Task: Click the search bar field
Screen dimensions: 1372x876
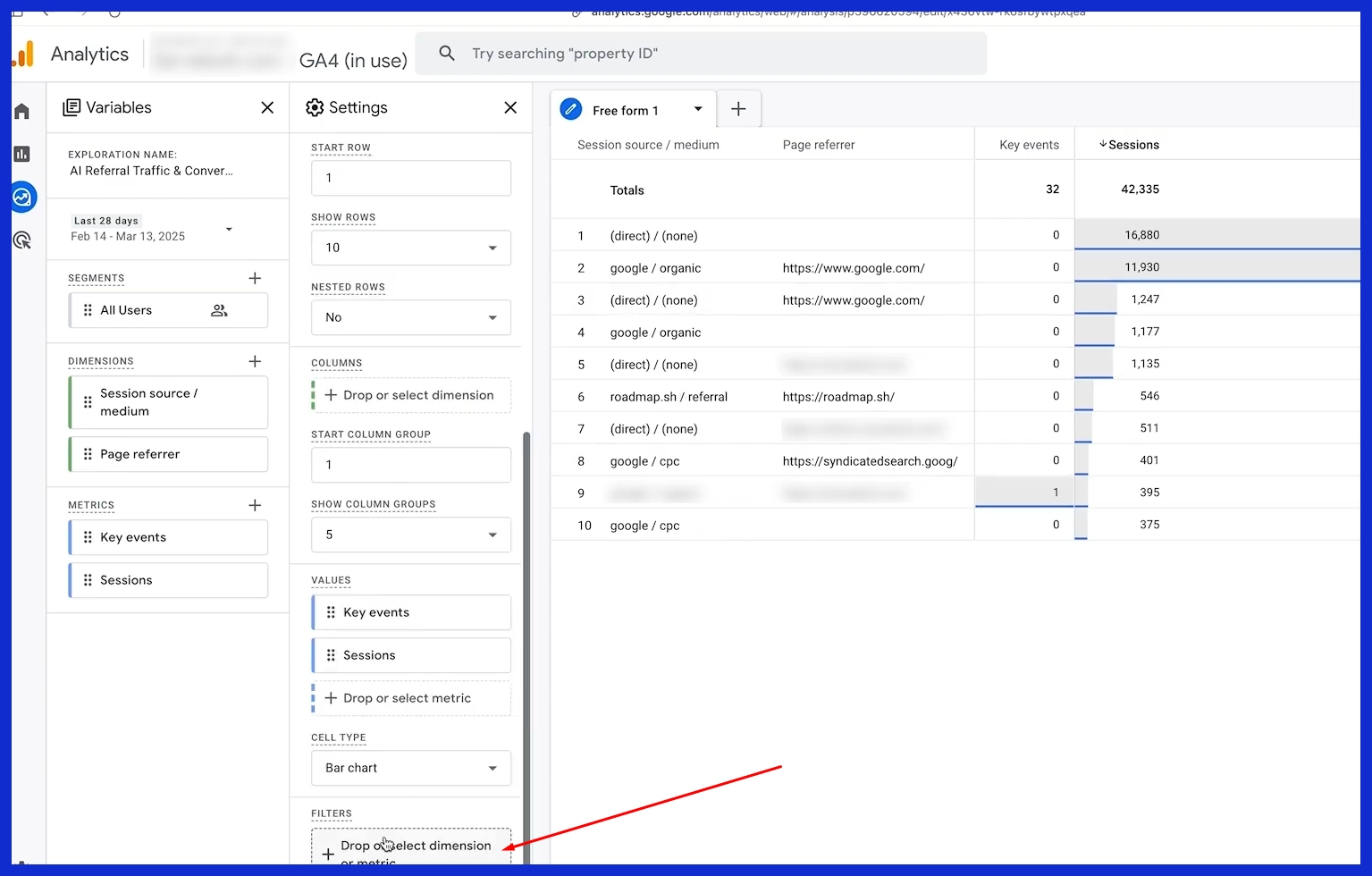Action: point(701,54)
